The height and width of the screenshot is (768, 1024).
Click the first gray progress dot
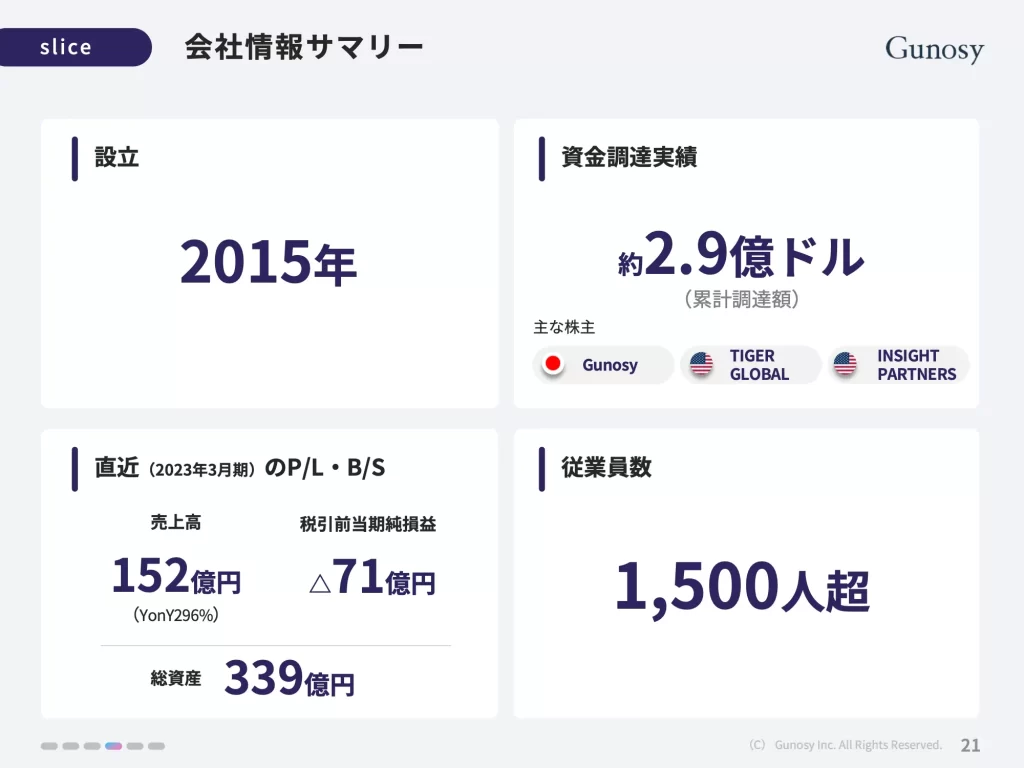49,746
